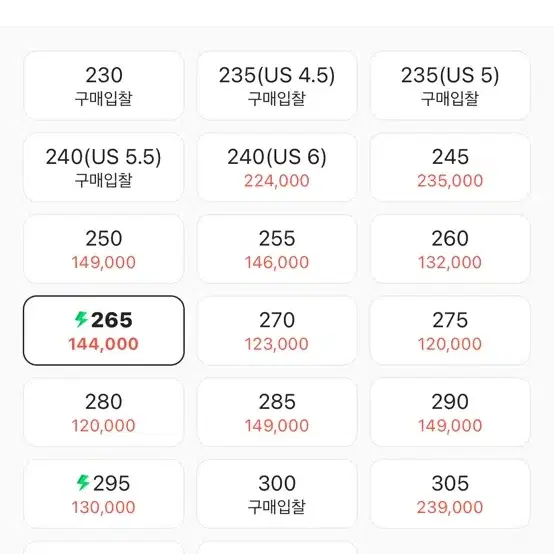Viewport: 554px width, 554px height.
Task: Click lightning fast-delivery icon on size 295
Action: pos(83,482)
